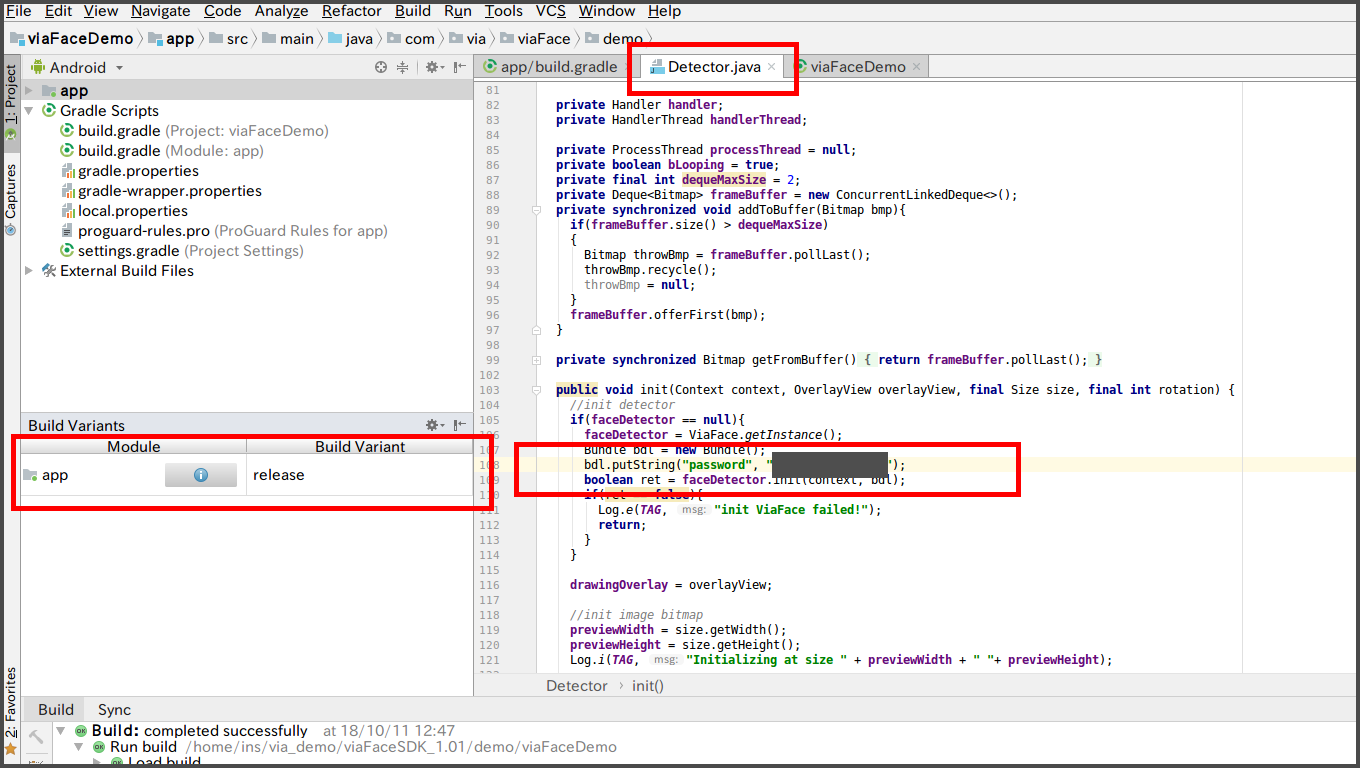Open the release build variant cell dropdown

[x=360, y=475]
